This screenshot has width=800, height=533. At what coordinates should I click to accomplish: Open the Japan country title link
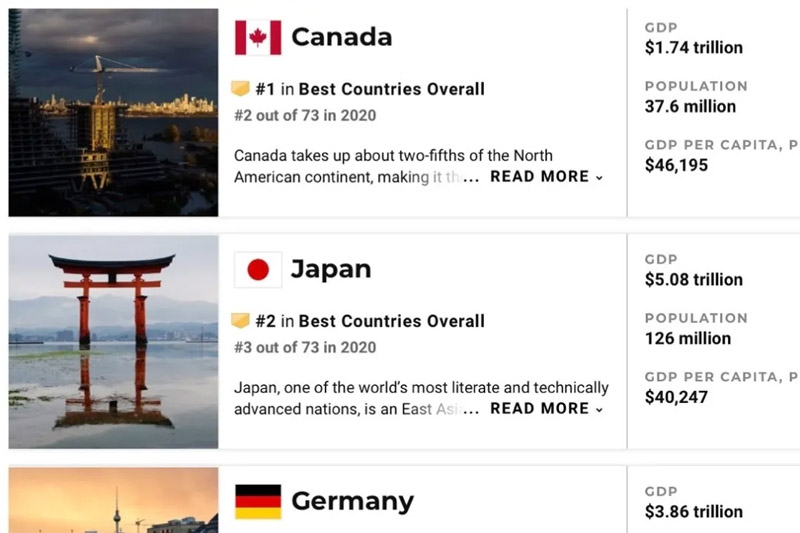(x=331, y=269)
